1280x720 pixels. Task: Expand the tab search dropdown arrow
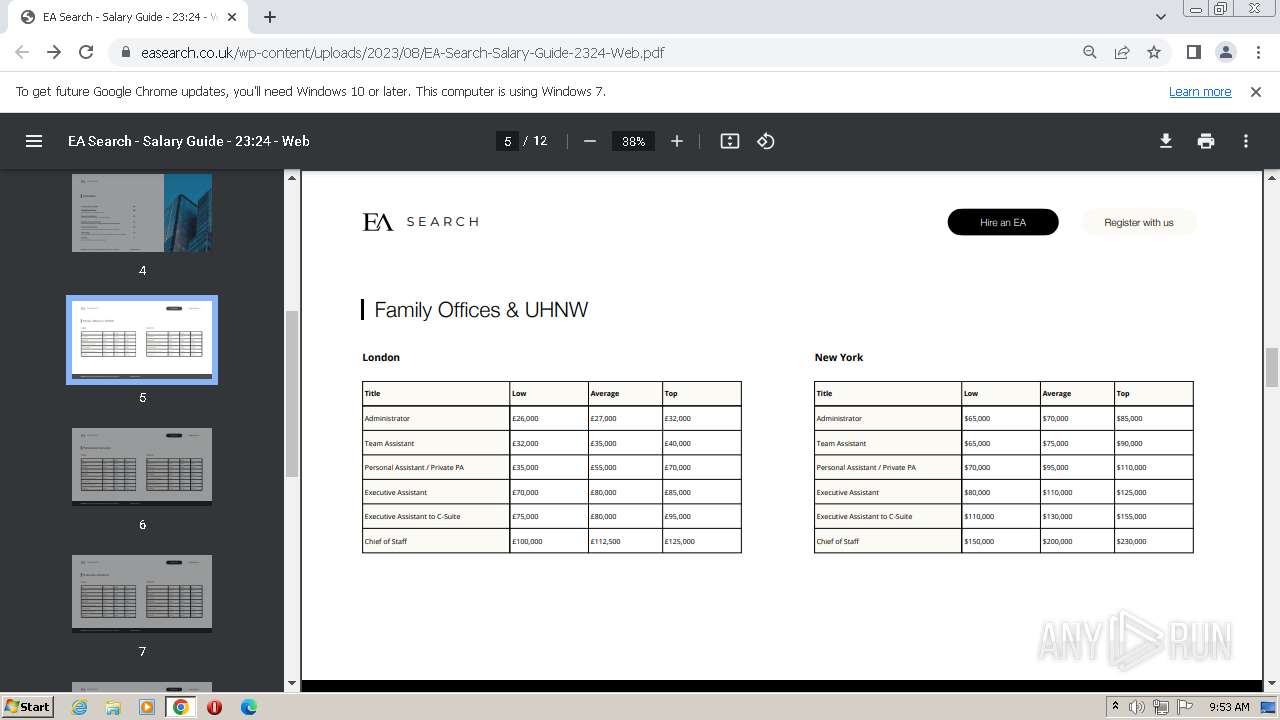coord(1160,17)
